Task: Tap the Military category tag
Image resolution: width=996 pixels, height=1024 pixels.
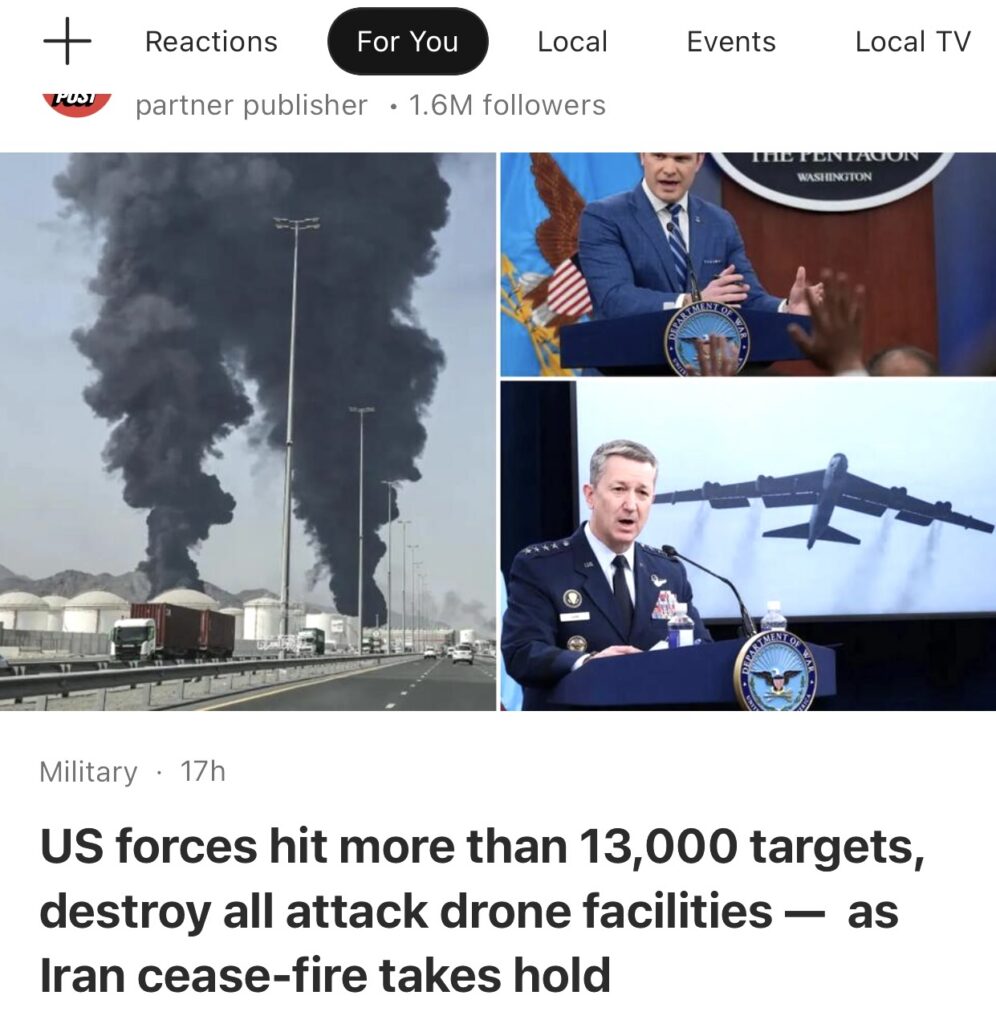Action: (88, 772)
